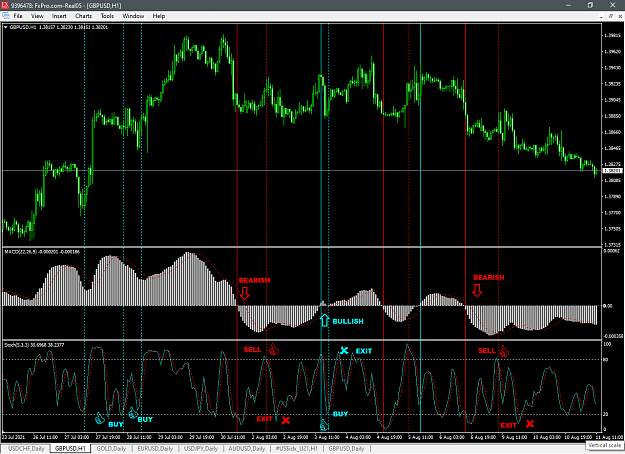The image size is (625, 454).
Task: Select the cyan EXIT text label
Action: (x=364, y=351)
